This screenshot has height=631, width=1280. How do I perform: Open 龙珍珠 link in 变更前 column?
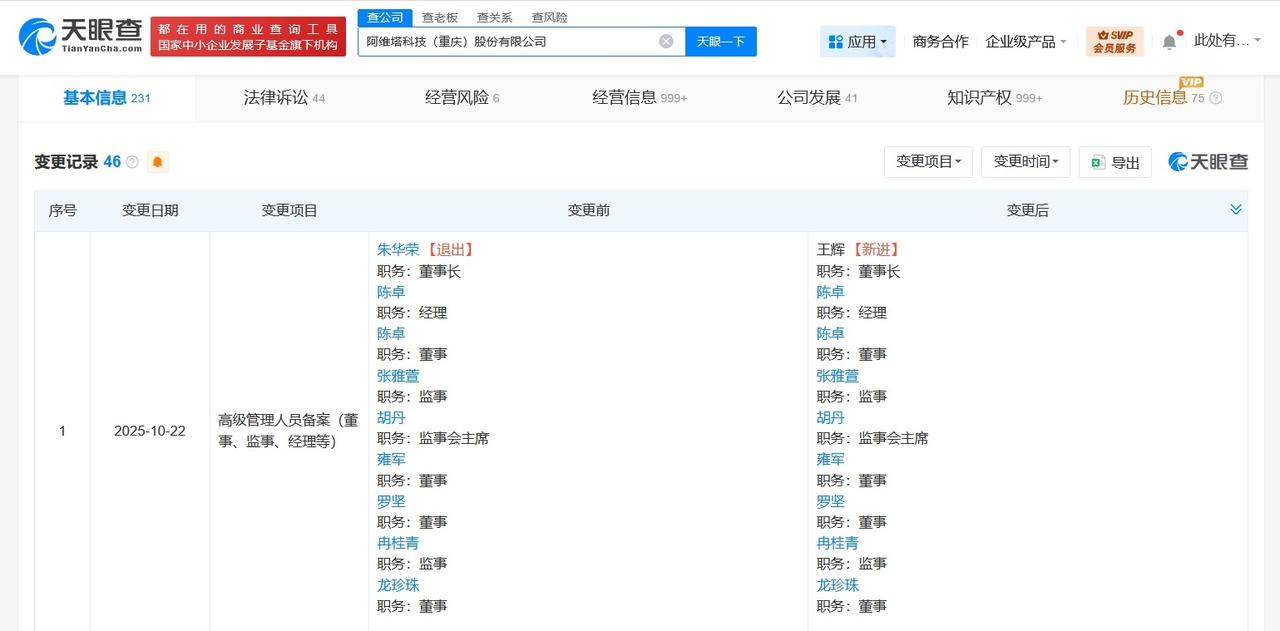pos(398,585)
